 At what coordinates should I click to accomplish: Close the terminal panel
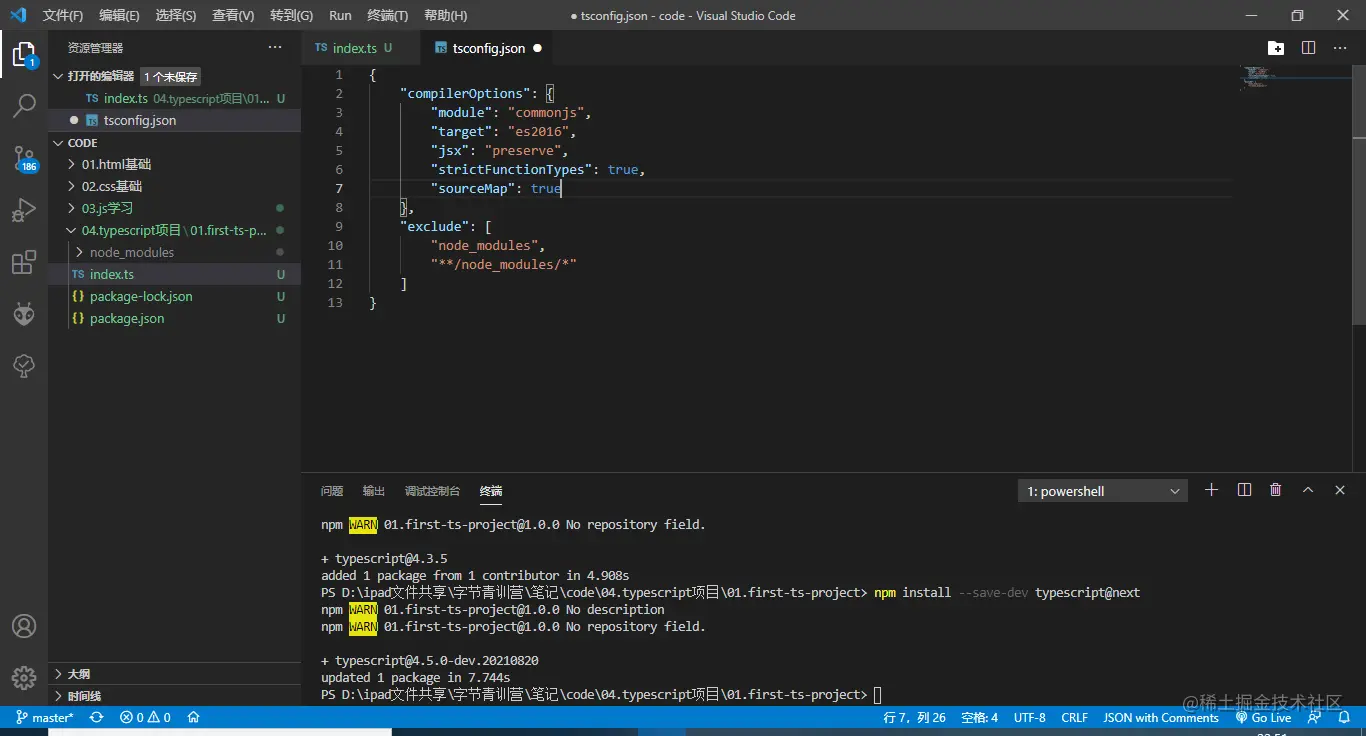tap(1340, 490)
